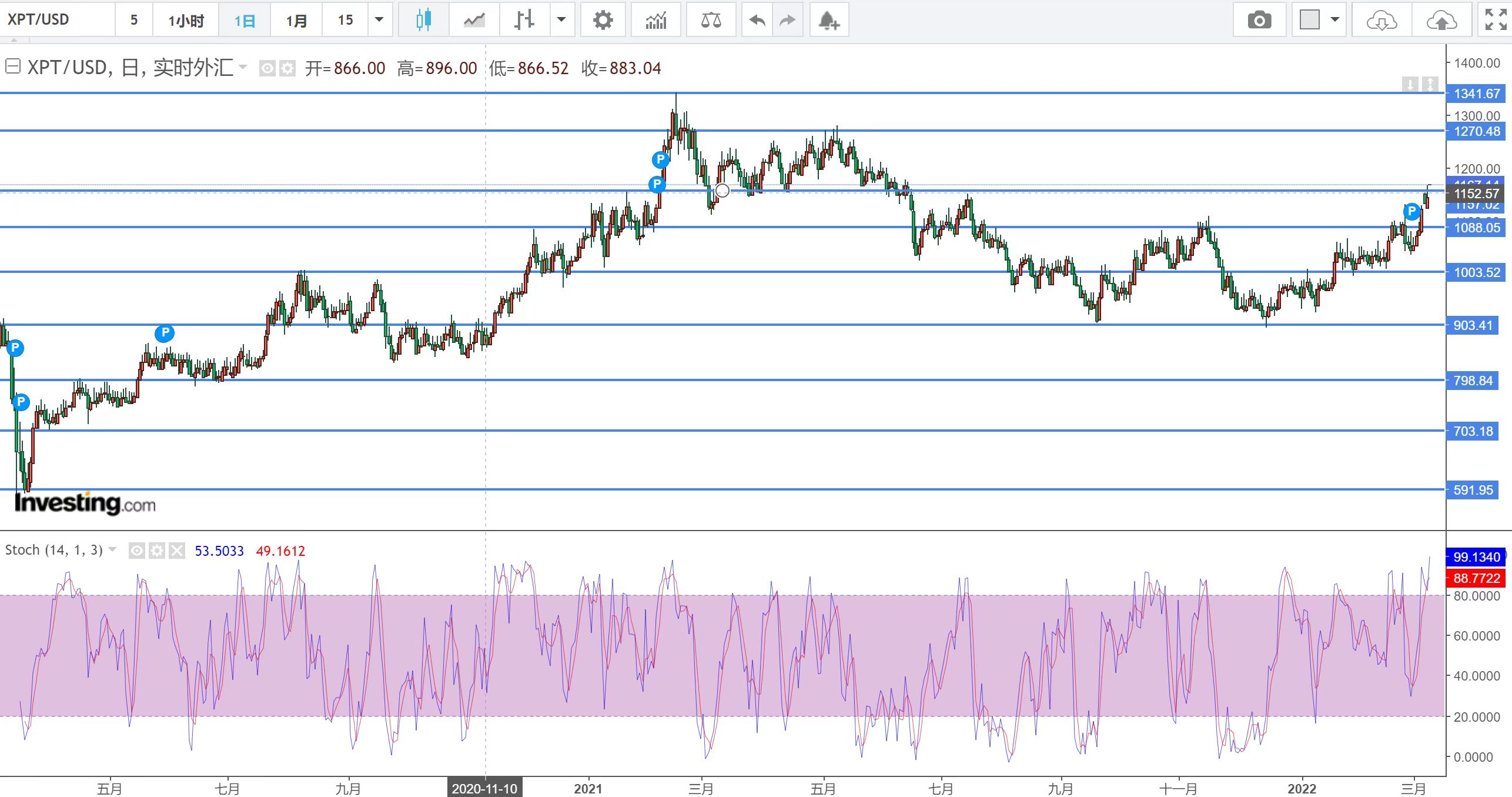Toggle visibility eye of Stoch indicator
The width and height of the screenshot is (1512, 797).
tap(136, 551)
